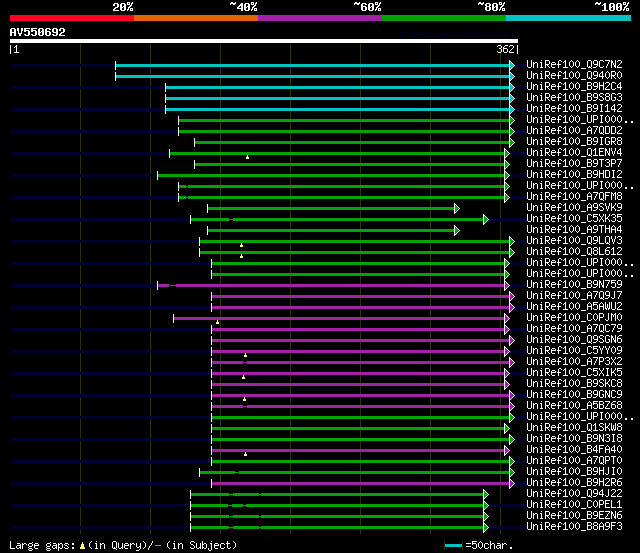Viewport: 640px width, 553px height.
Task: Click the purple arrowhead of UniRef100_B9N759 hit
Action: coord(507,286)
